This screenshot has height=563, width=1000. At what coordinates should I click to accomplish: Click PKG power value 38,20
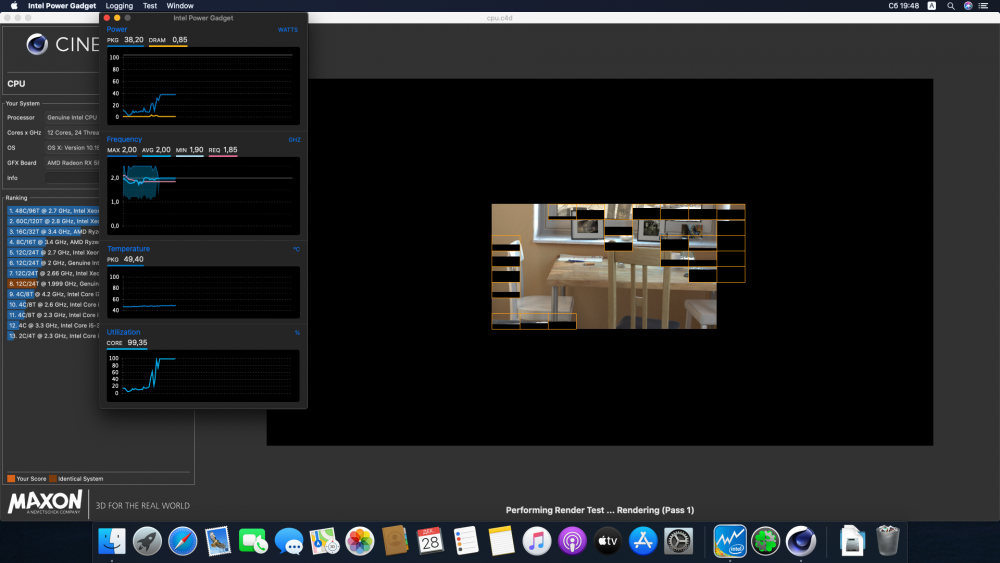[133, 40]
